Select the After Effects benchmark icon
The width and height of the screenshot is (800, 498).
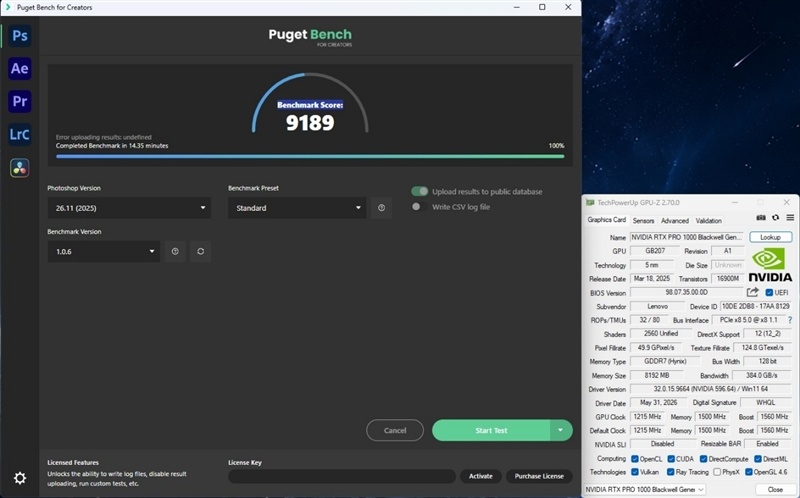19,68
